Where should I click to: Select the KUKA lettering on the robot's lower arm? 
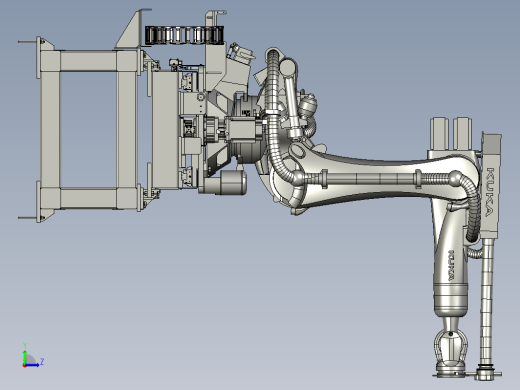(451, 266)
